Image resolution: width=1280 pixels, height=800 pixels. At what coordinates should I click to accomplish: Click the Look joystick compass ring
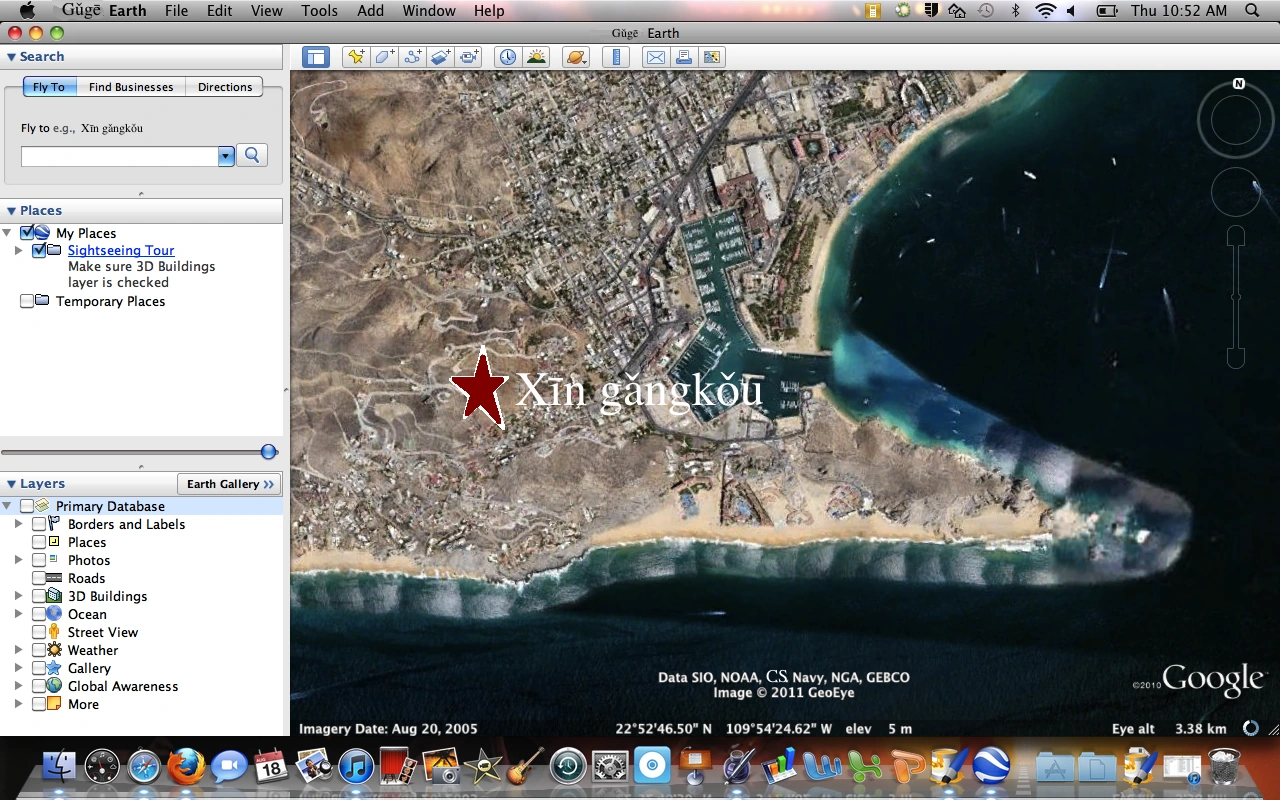[x=1236, y=121]
